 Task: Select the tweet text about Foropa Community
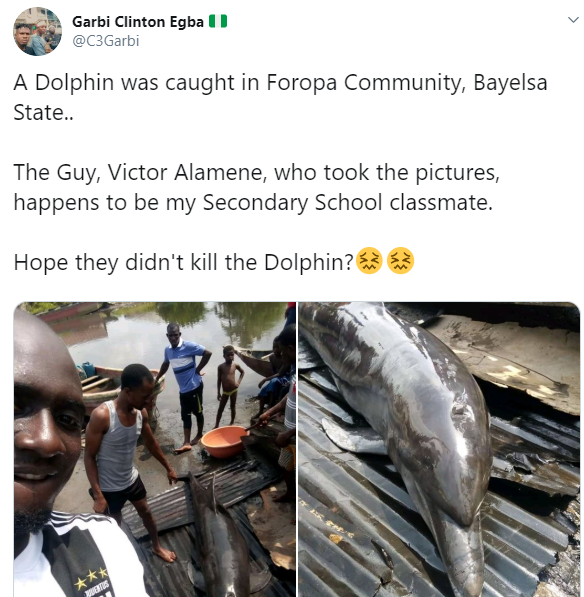coord(280,97)
